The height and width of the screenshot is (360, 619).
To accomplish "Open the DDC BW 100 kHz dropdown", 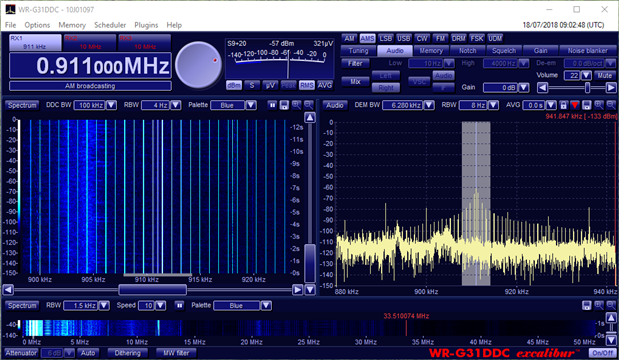I will (x=112, y=105).
